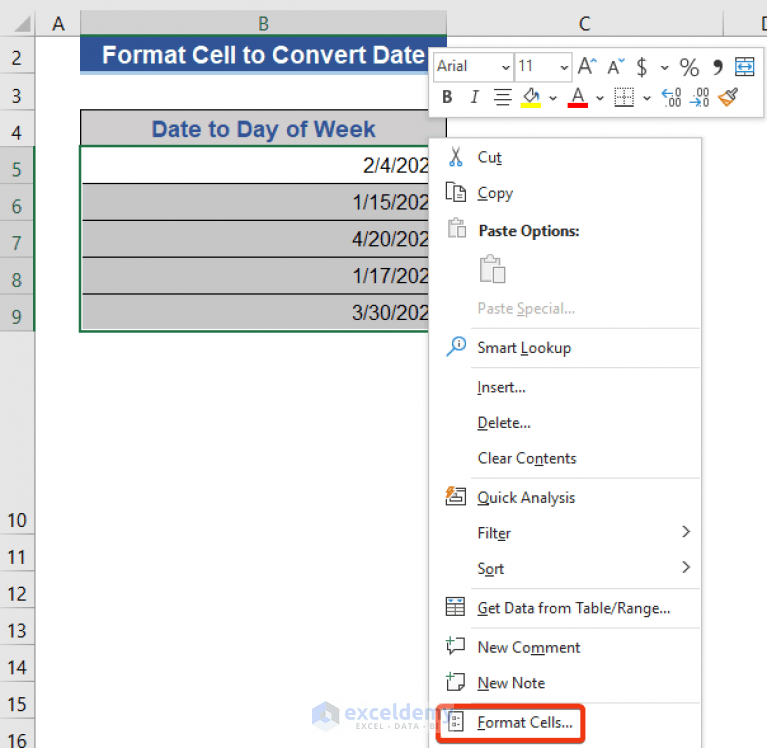Click the Merge & Center icon

click(744, 67)
